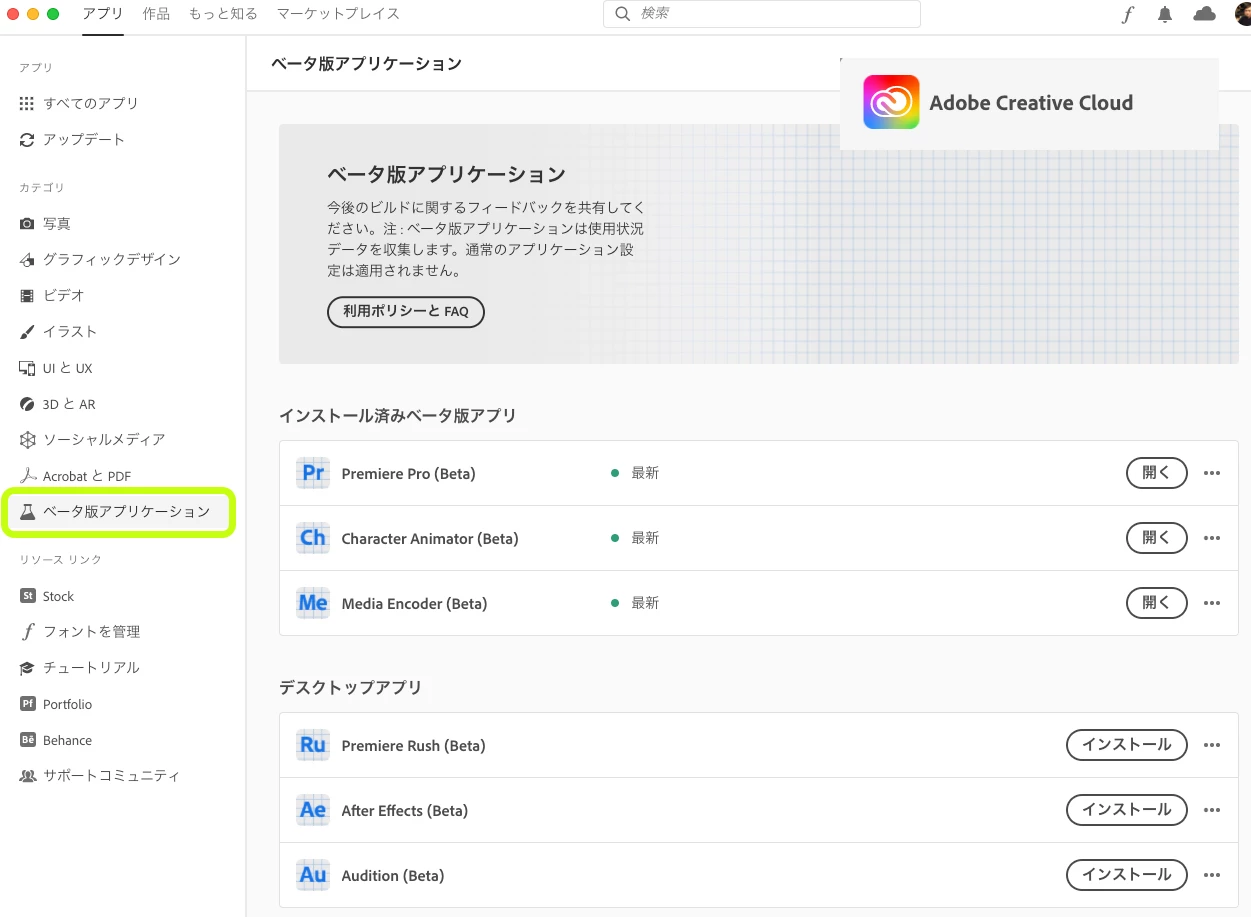The image size is (1251, 917).
Task: Click the 利用ポリシーと FAQ button
Action: [406, 311]
